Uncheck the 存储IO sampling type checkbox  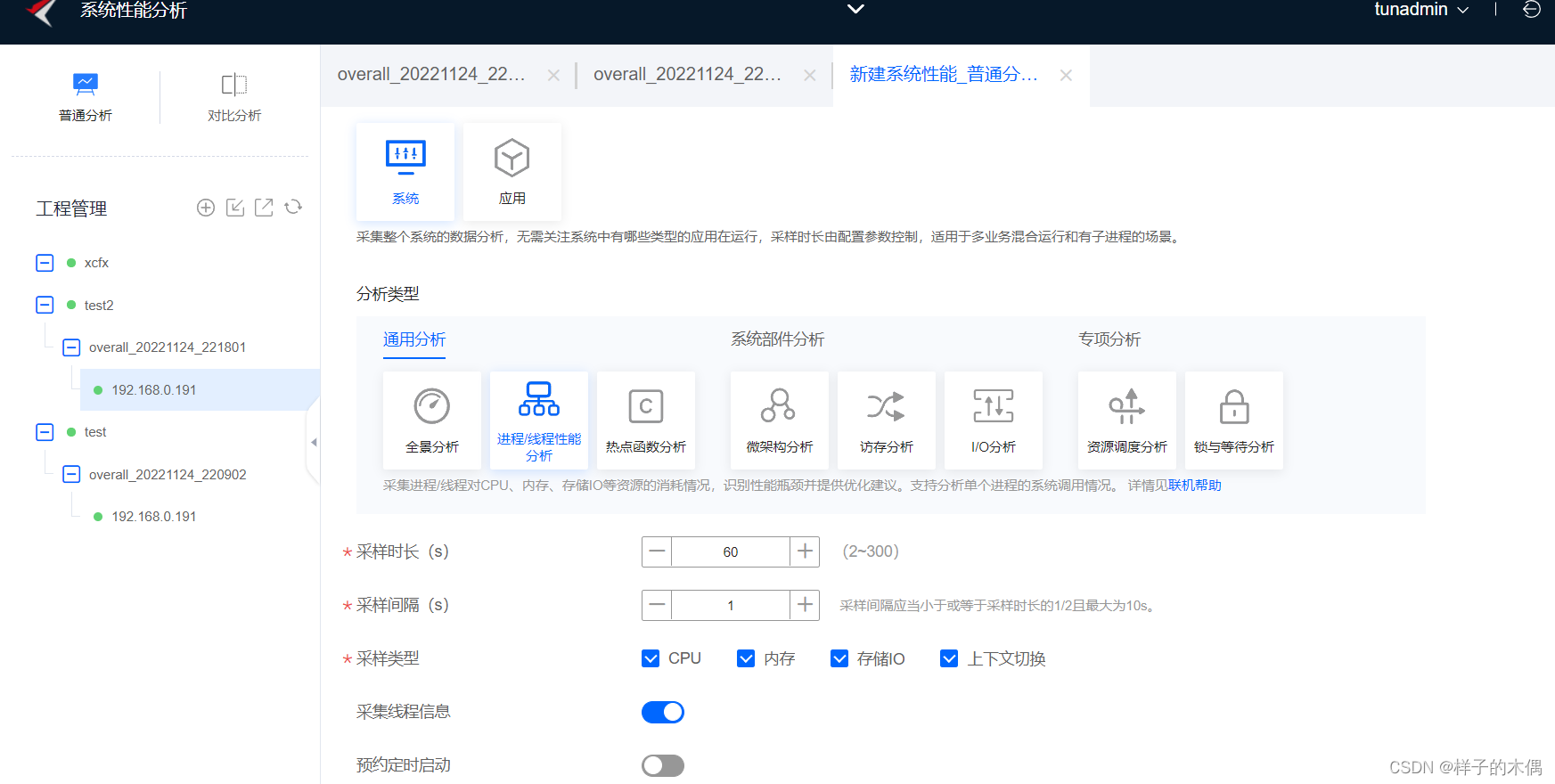pos(839,658)
